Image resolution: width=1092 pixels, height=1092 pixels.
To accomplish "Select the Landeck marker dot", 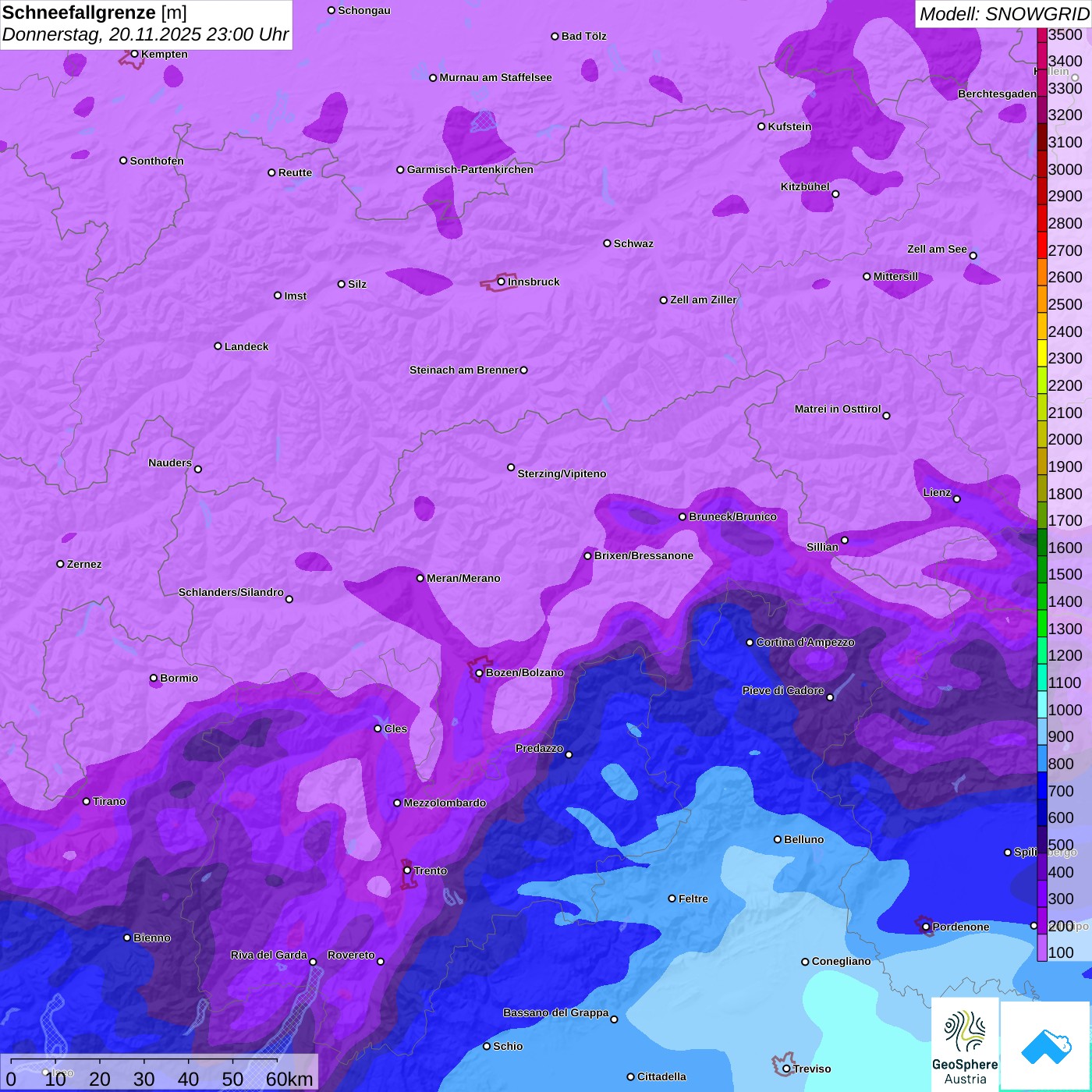I will 218,346.
